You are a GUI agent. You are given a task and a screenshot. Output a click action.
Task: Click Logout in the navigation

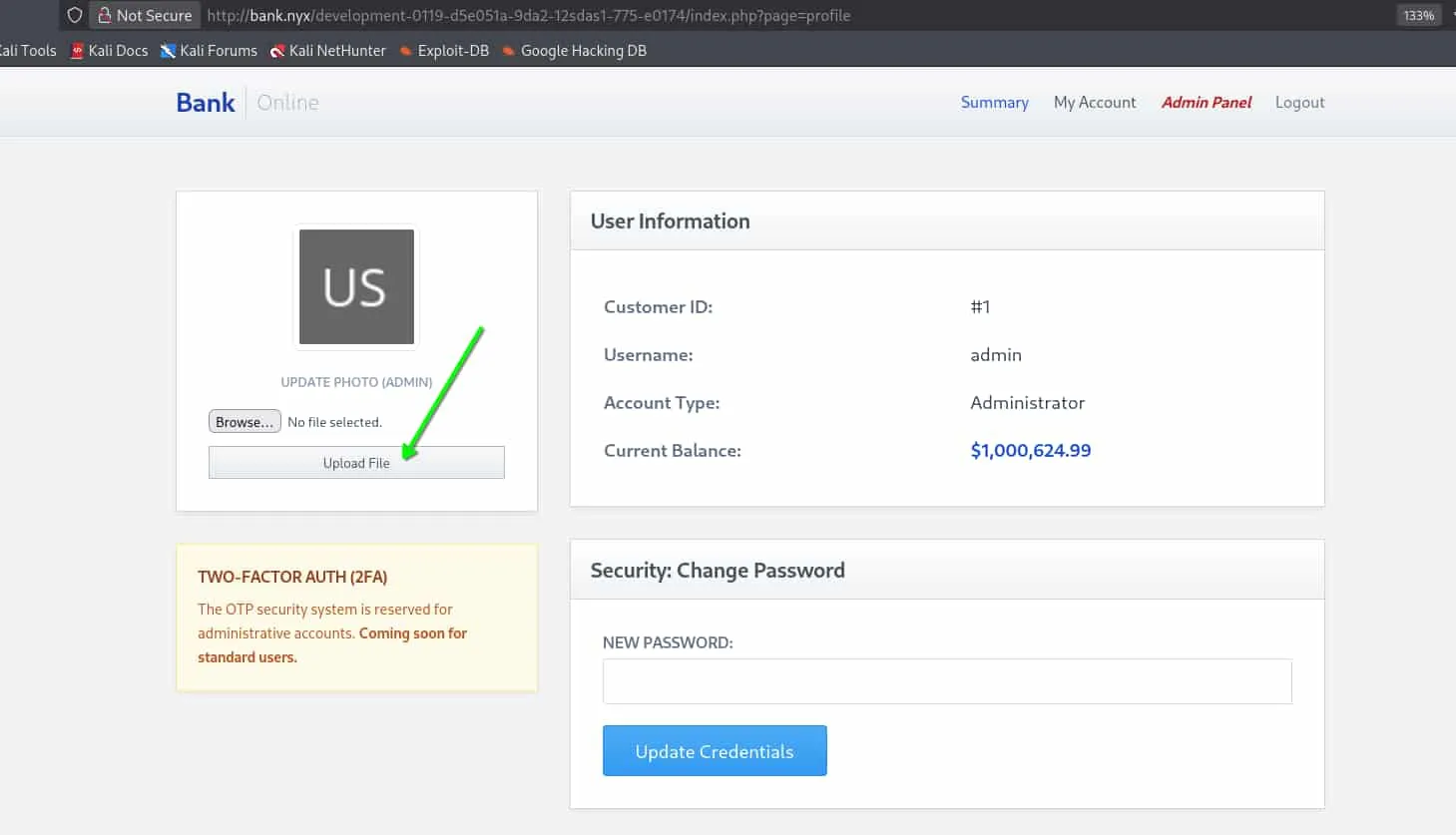pos(1299,103)
